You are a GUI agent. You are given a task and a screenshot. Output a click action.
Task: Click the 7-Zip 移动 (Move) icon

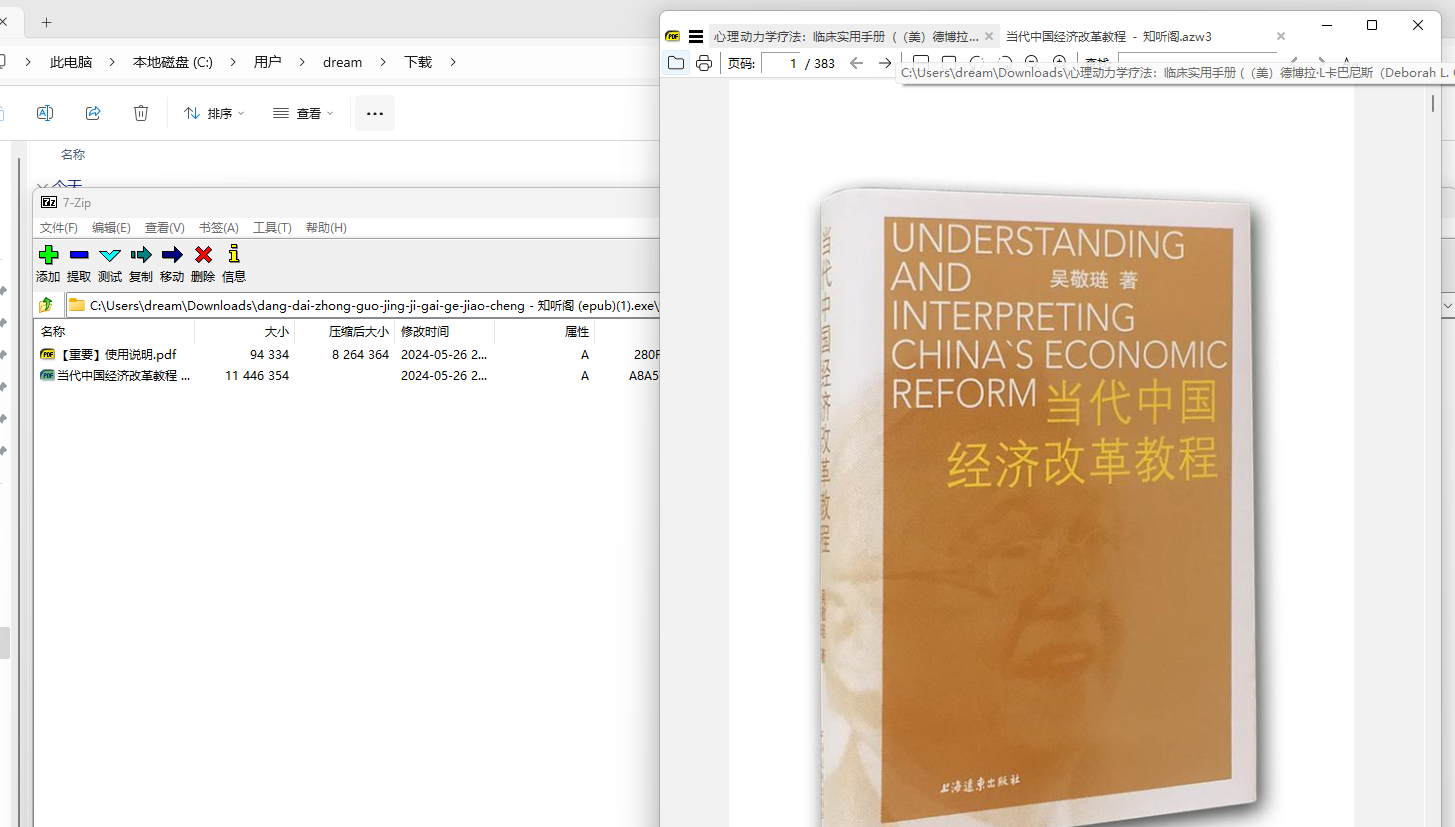172,254
